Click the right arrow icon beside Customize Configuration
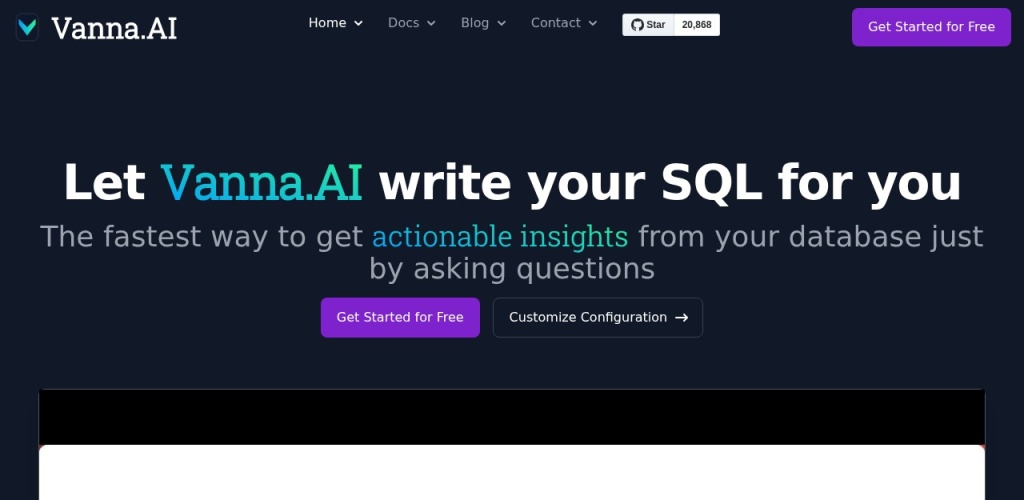This screenshot has width=1024, height=500. pos(682,318)
